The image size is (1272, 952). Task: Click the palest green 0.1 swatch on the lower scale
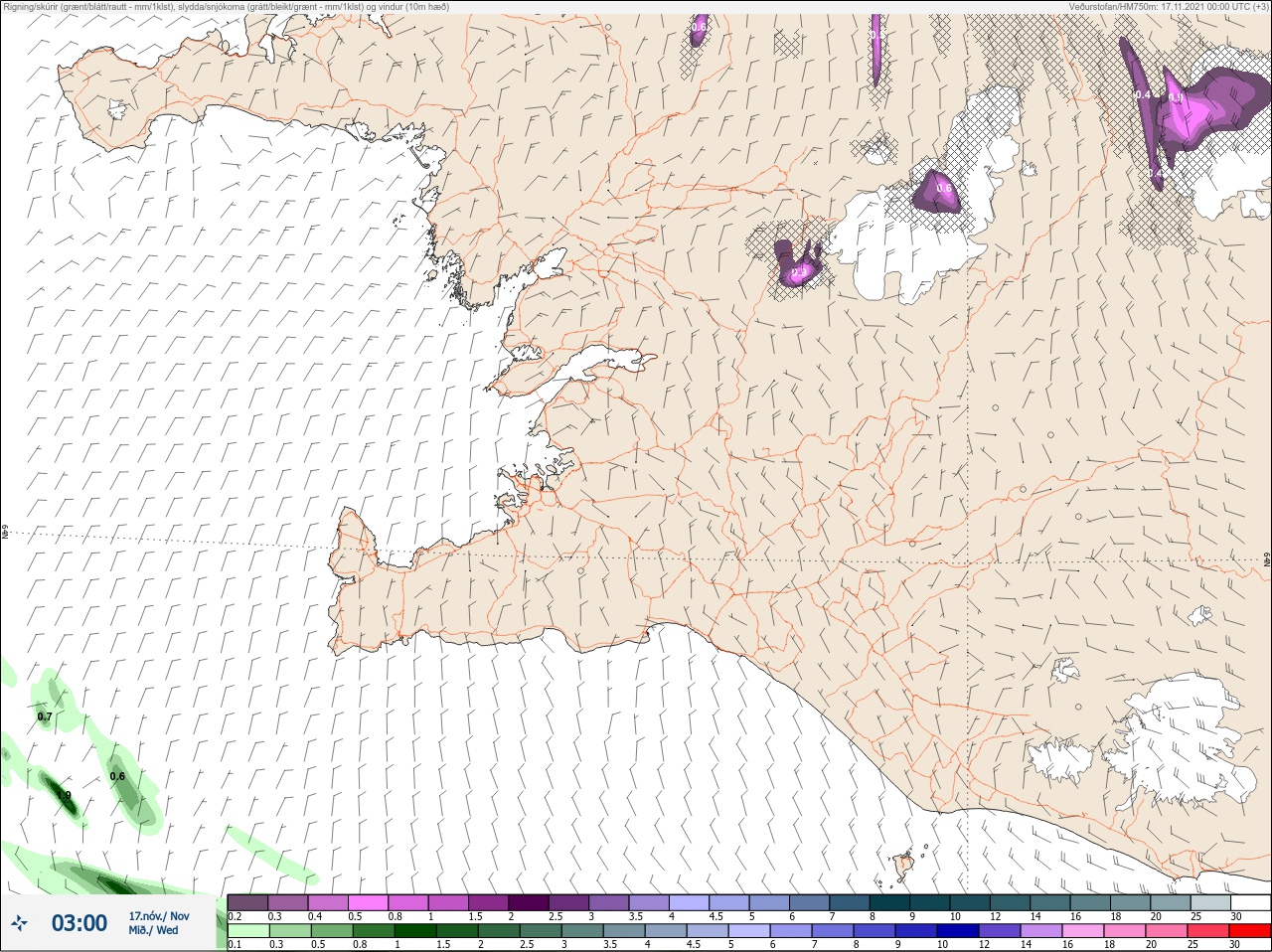pos(247,931)
